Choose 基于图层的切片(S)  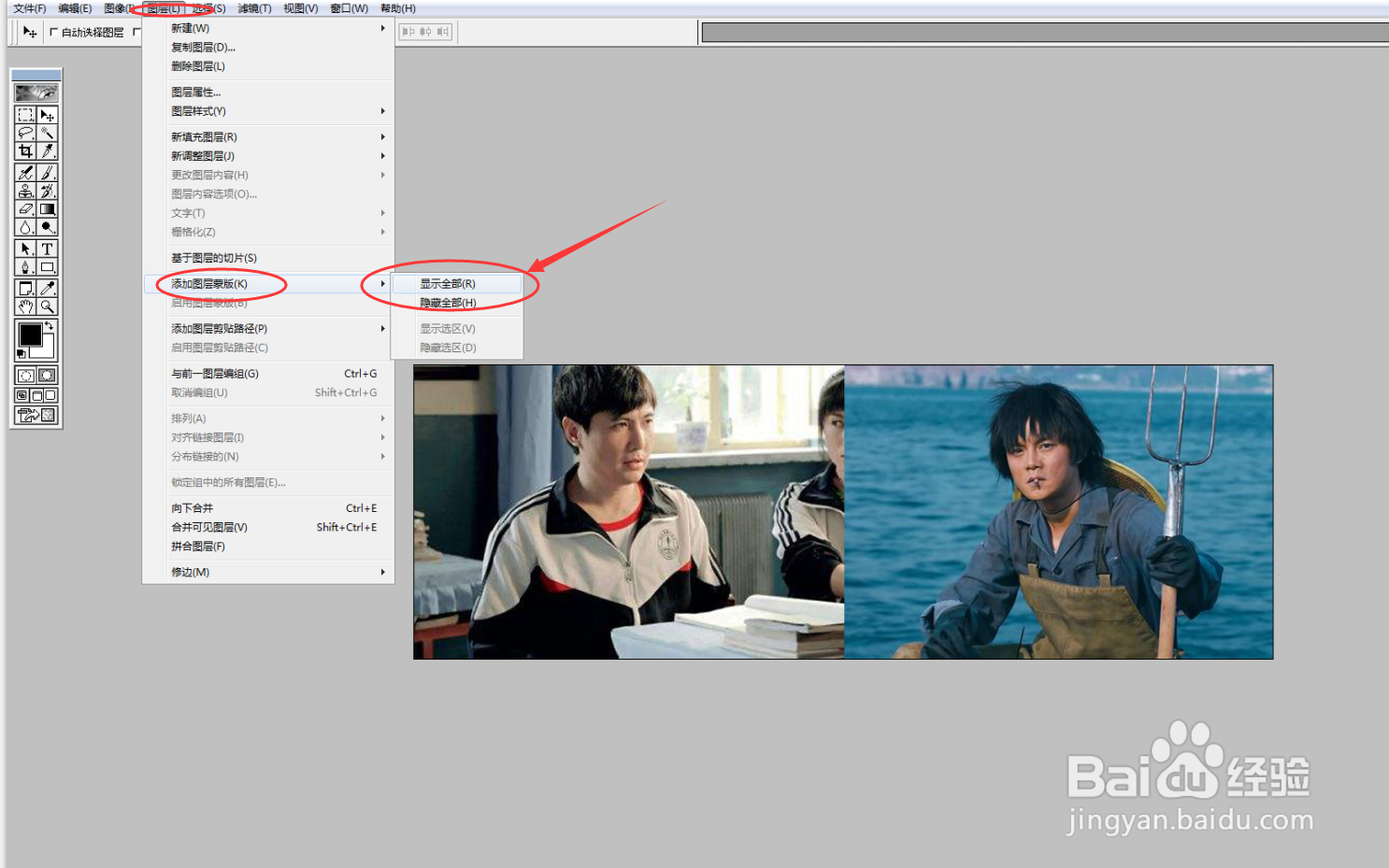point(268,258)
